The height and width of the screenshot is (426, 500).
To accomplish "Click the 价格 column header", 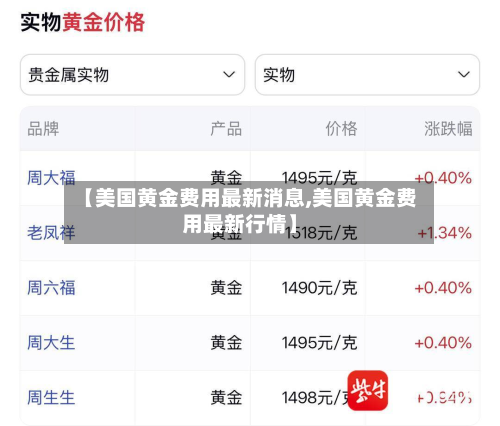I will [x=341, y=129].
